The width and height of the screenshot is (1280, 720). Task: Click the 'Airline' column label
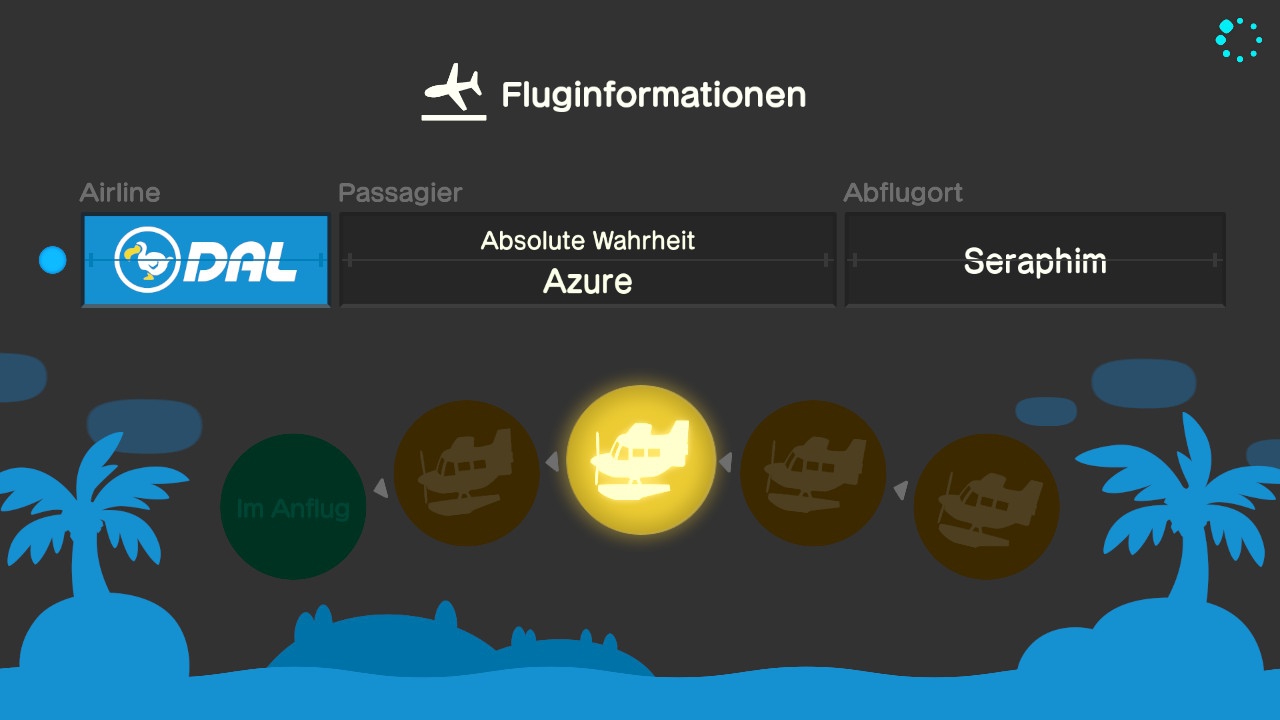pos(120,193)
